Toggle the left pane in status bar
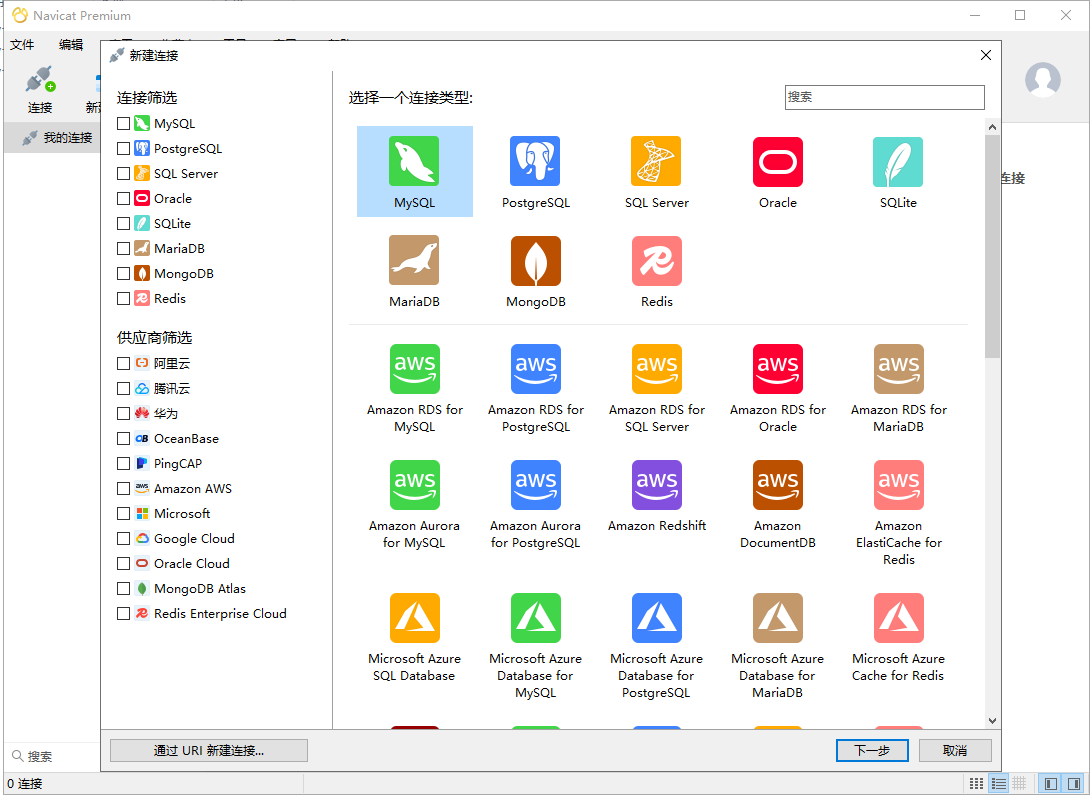This screenshot has height=798, width=1092. [1050, 784]
